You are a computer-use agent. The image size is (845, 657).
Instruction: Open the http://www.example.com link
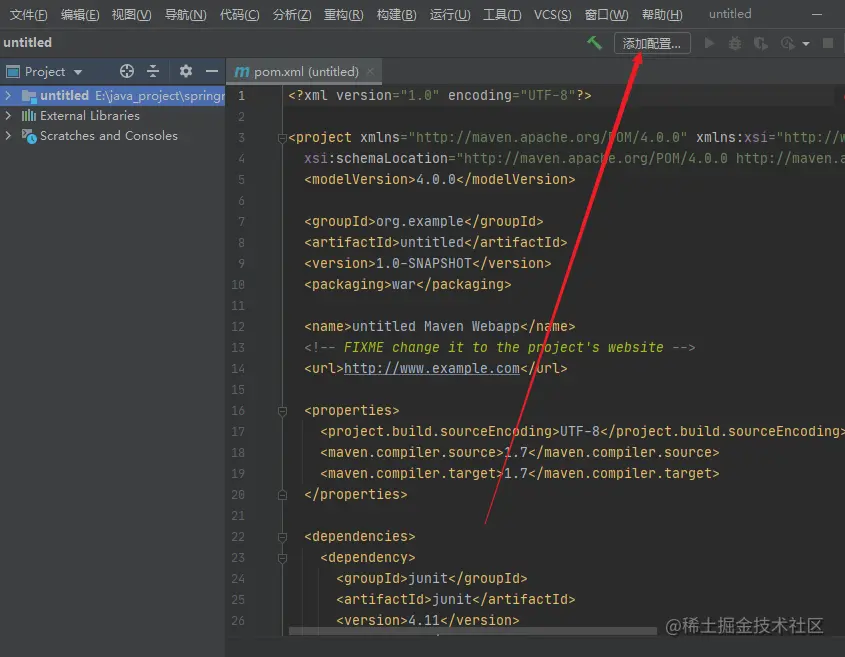click(432, 368)
